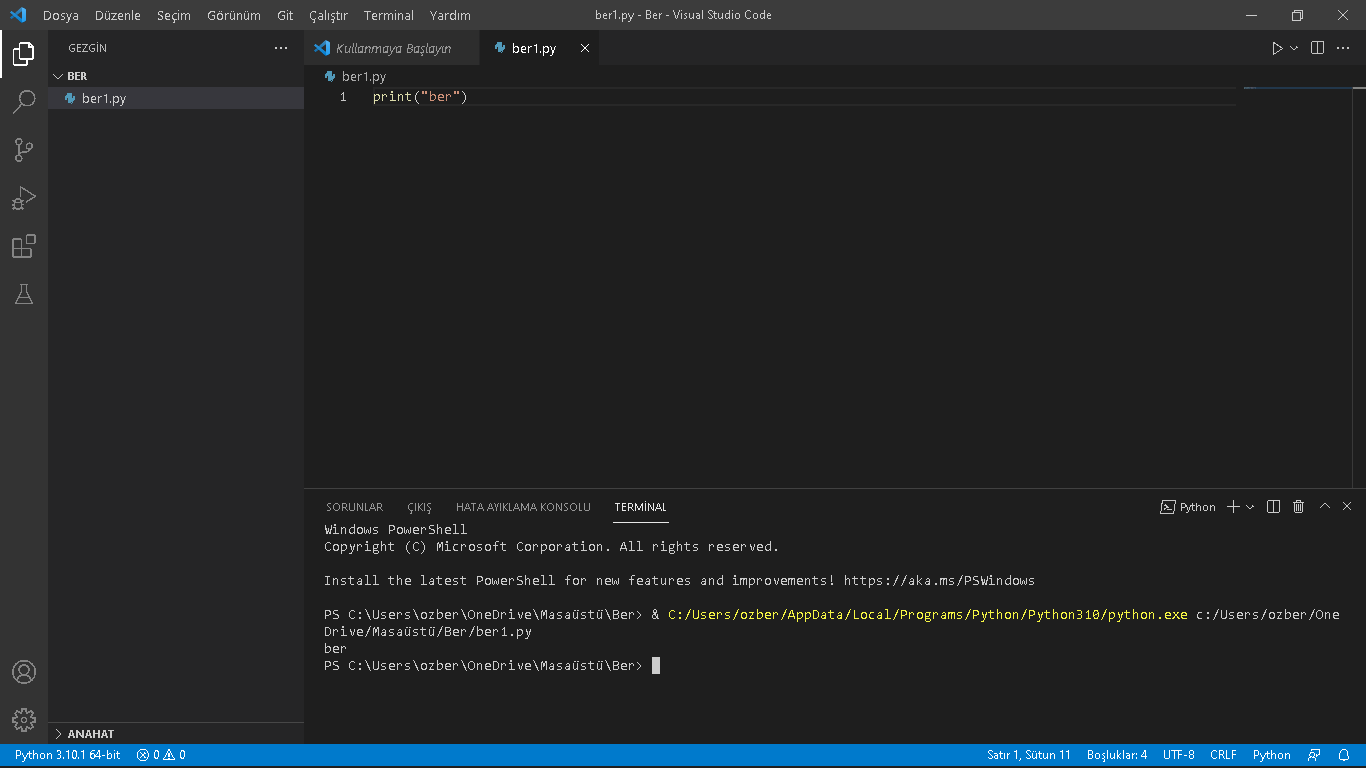Open the Terminal menu in menu bar
Image resolution: width=1366 pixels, height=768 pixels.
click(388, 15)
